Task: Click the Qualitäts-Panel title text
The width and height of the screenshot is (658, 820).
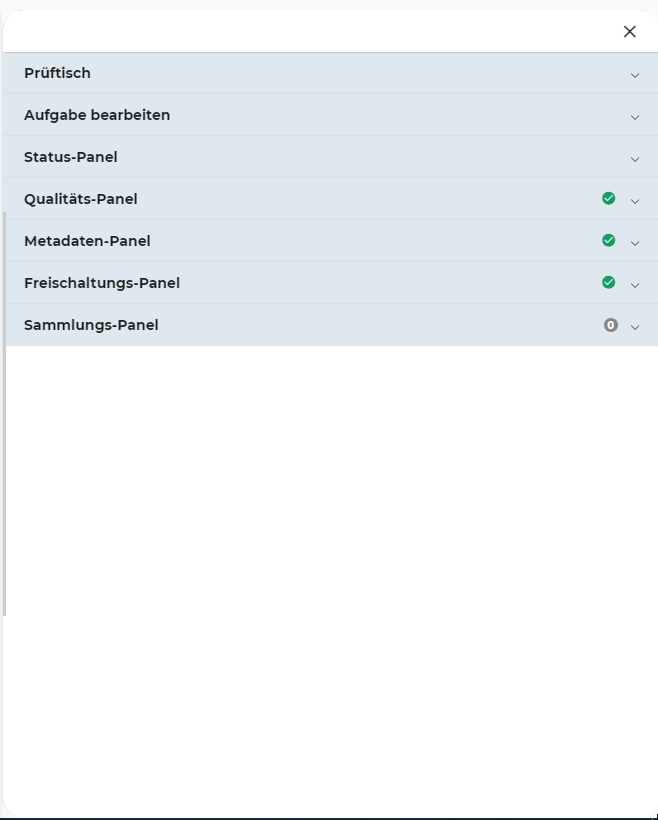Action: [x=81, y=199]
